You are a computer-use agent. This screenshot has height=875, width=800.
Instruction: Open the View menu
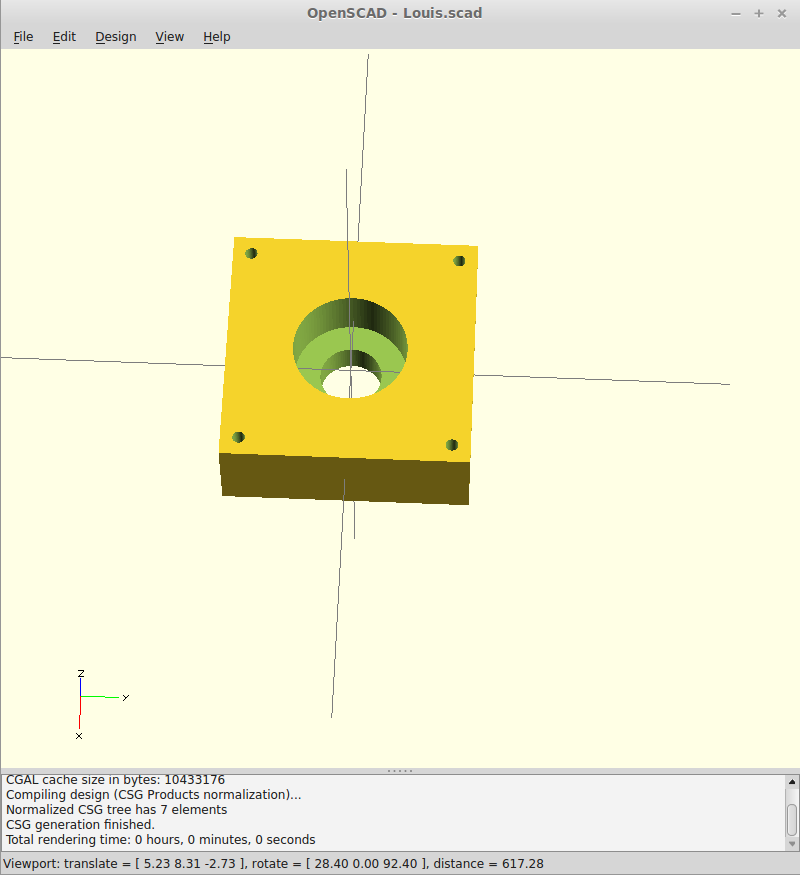pos(170,37)
